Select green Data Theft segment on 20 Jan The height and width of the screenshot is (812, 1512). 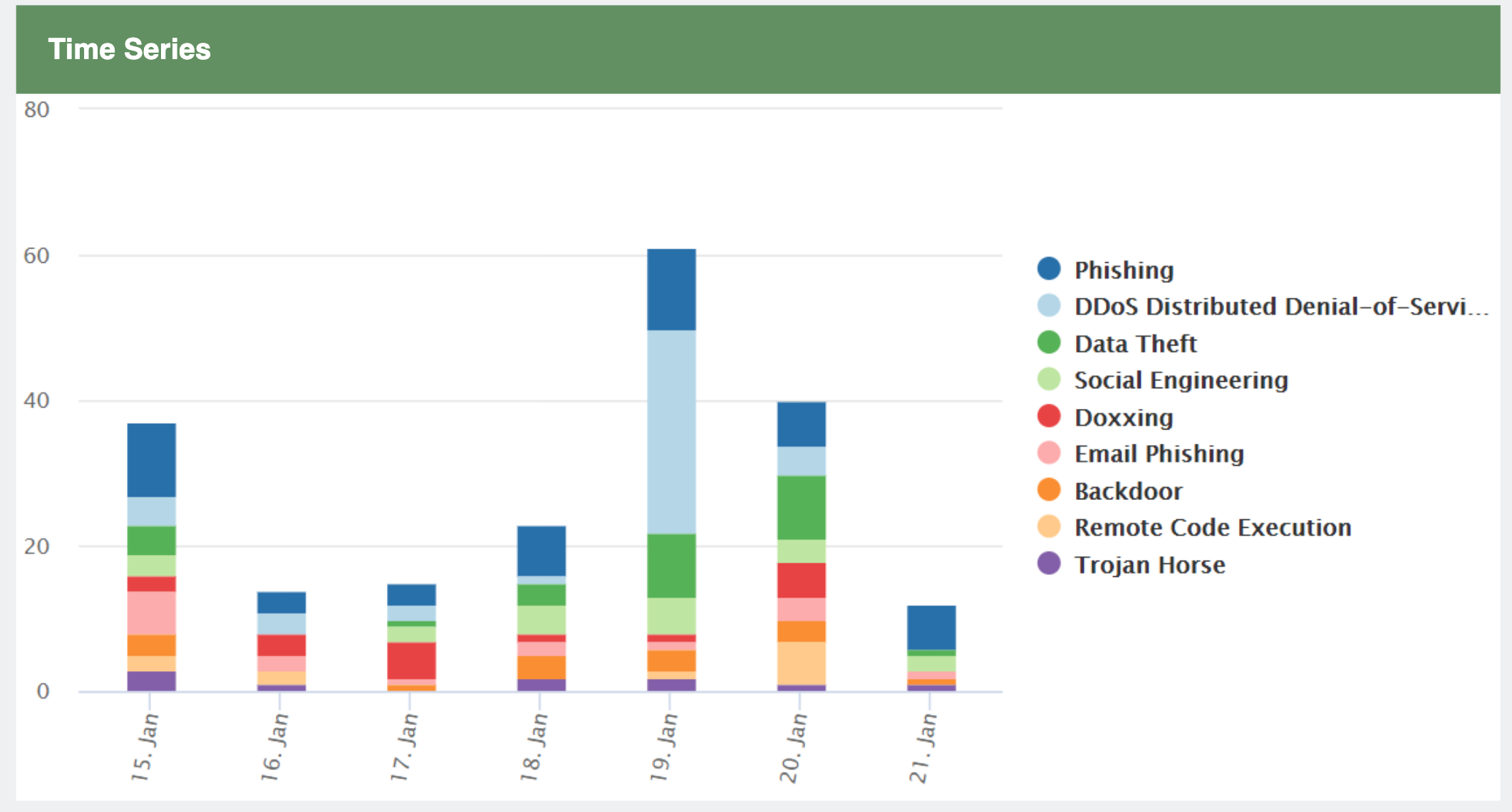(x=801, y=507)
